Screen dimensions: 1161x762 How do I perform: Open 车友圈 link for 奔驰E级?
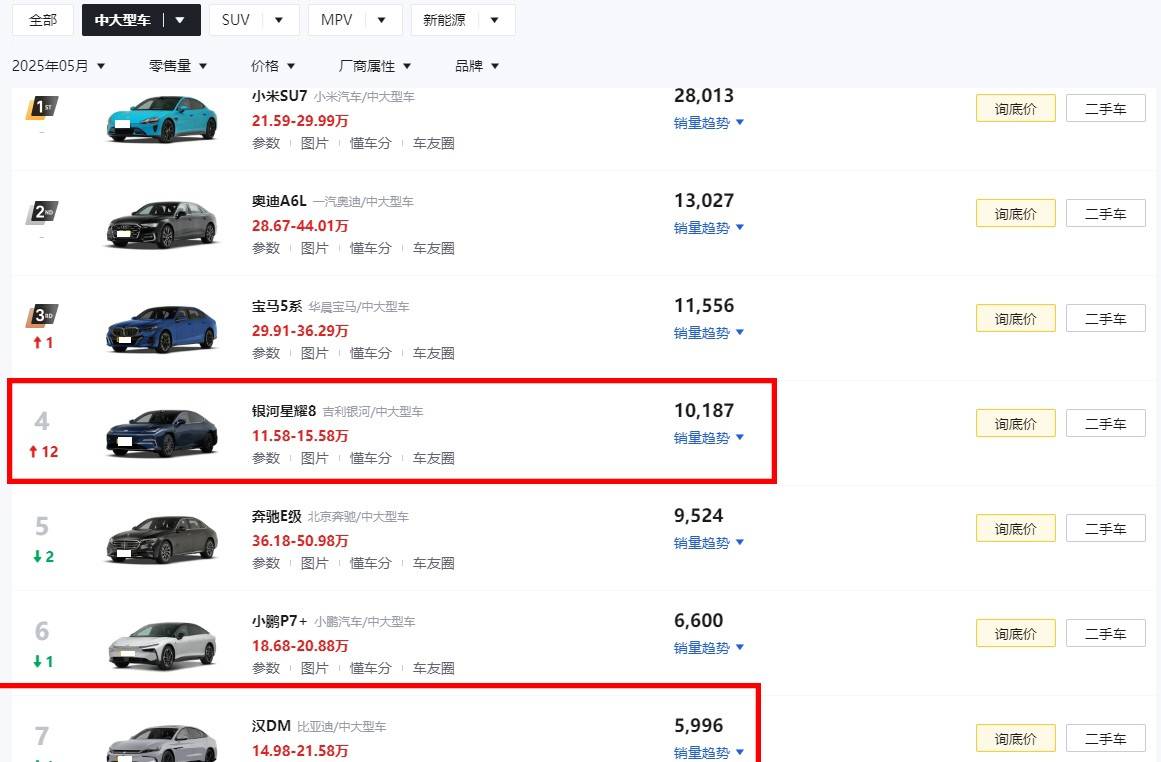coord(434,563)
